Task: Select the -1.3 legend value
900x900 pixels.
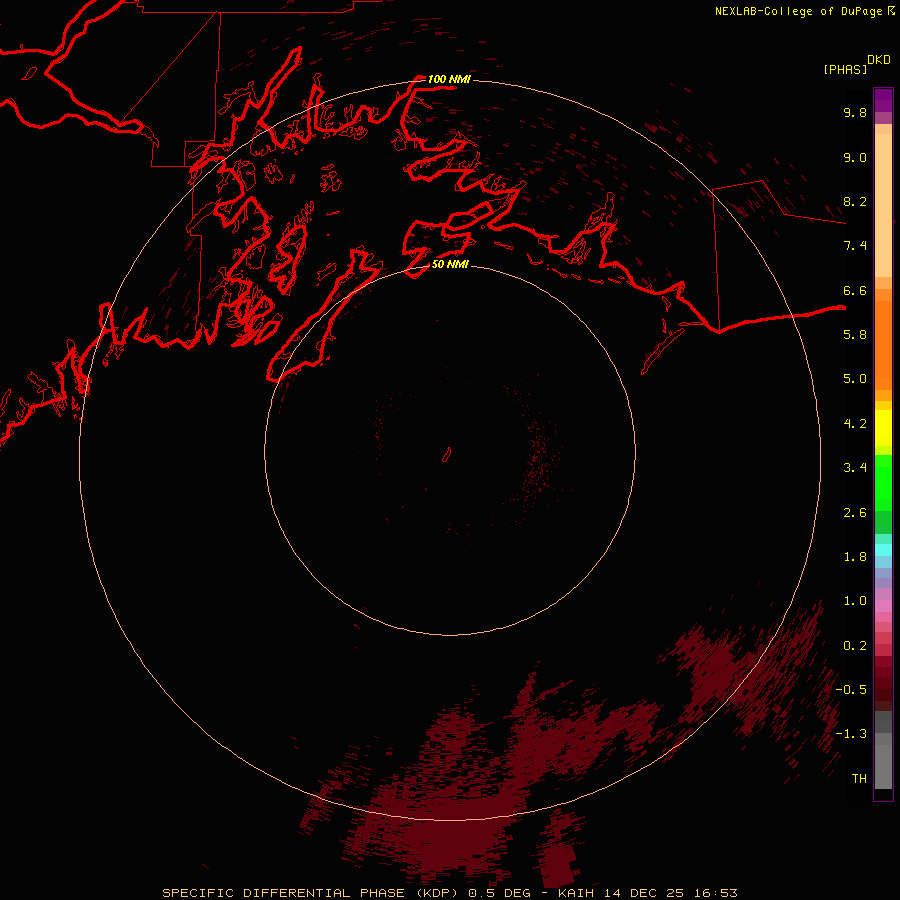Action: click(x=851, y=734)
